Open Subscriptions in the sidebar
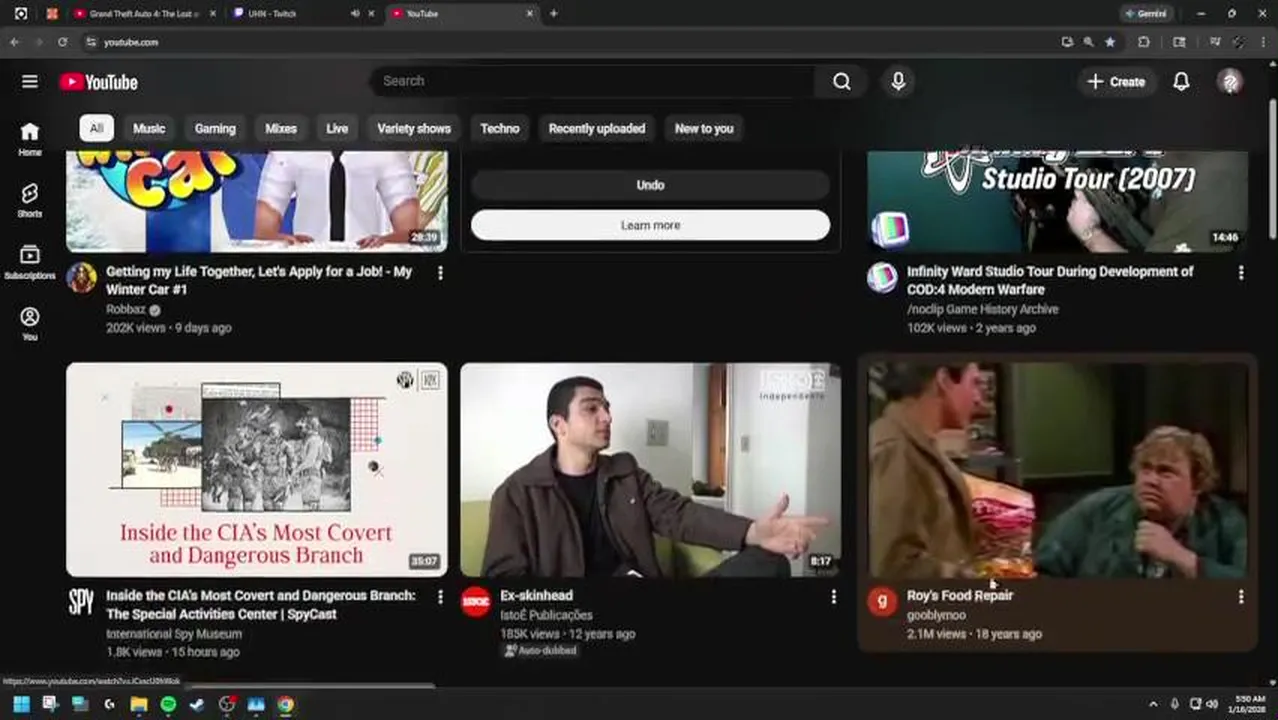 point(30,262)
